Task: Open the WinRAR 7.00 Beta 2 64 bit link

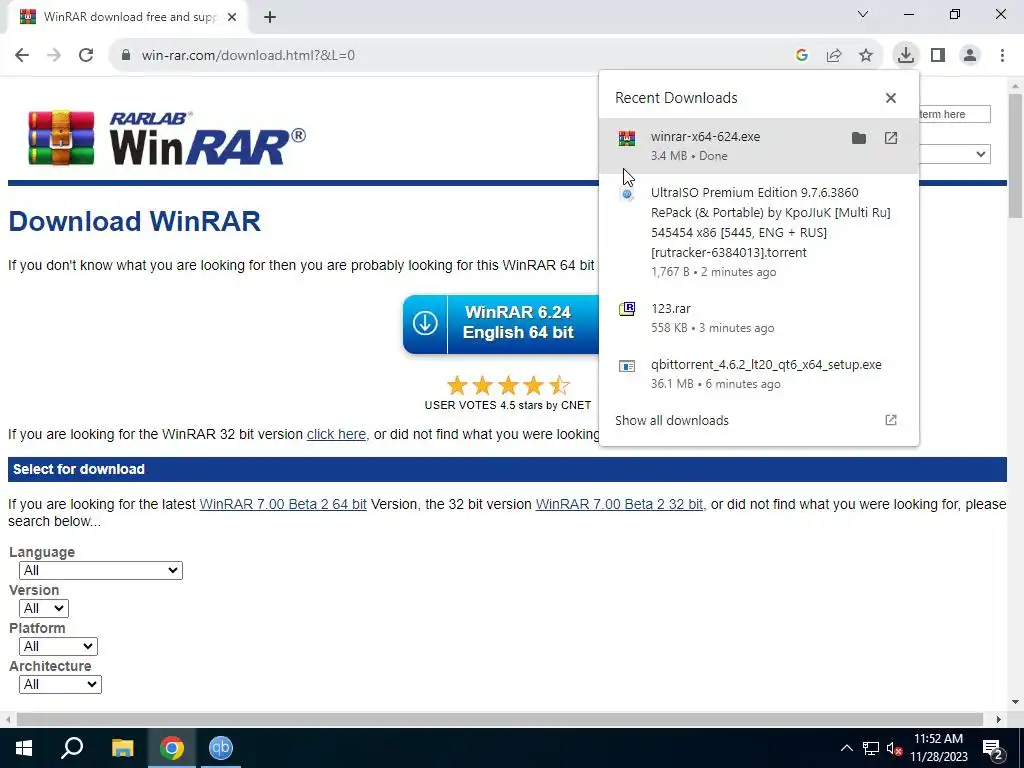Action: (x=283, y=504)
